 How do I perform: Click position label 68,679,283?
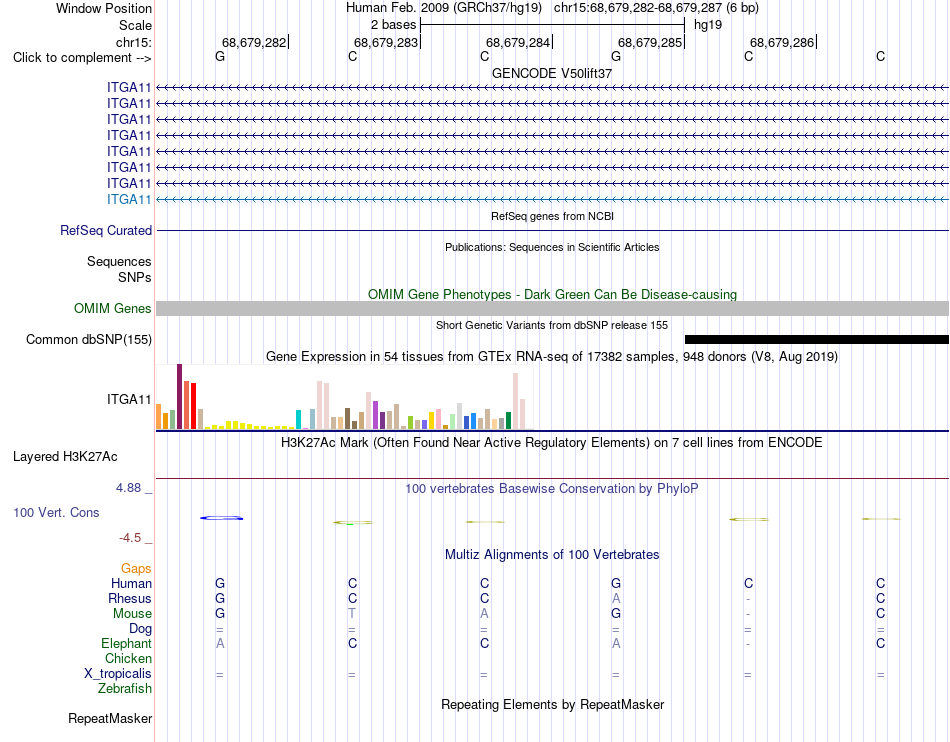[x=386, y=42]
